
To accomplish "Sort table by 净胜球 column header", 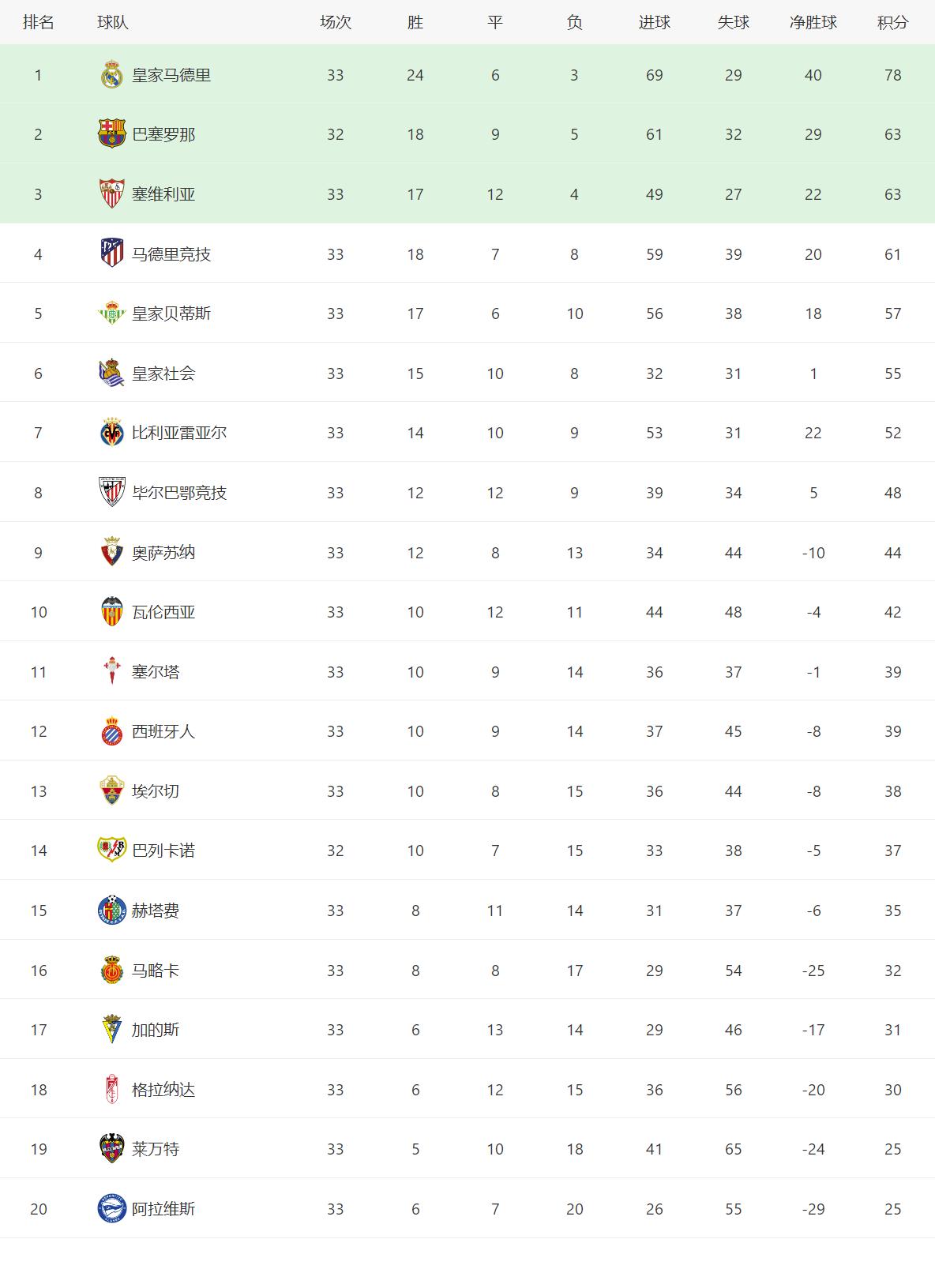I will point(813,22).
